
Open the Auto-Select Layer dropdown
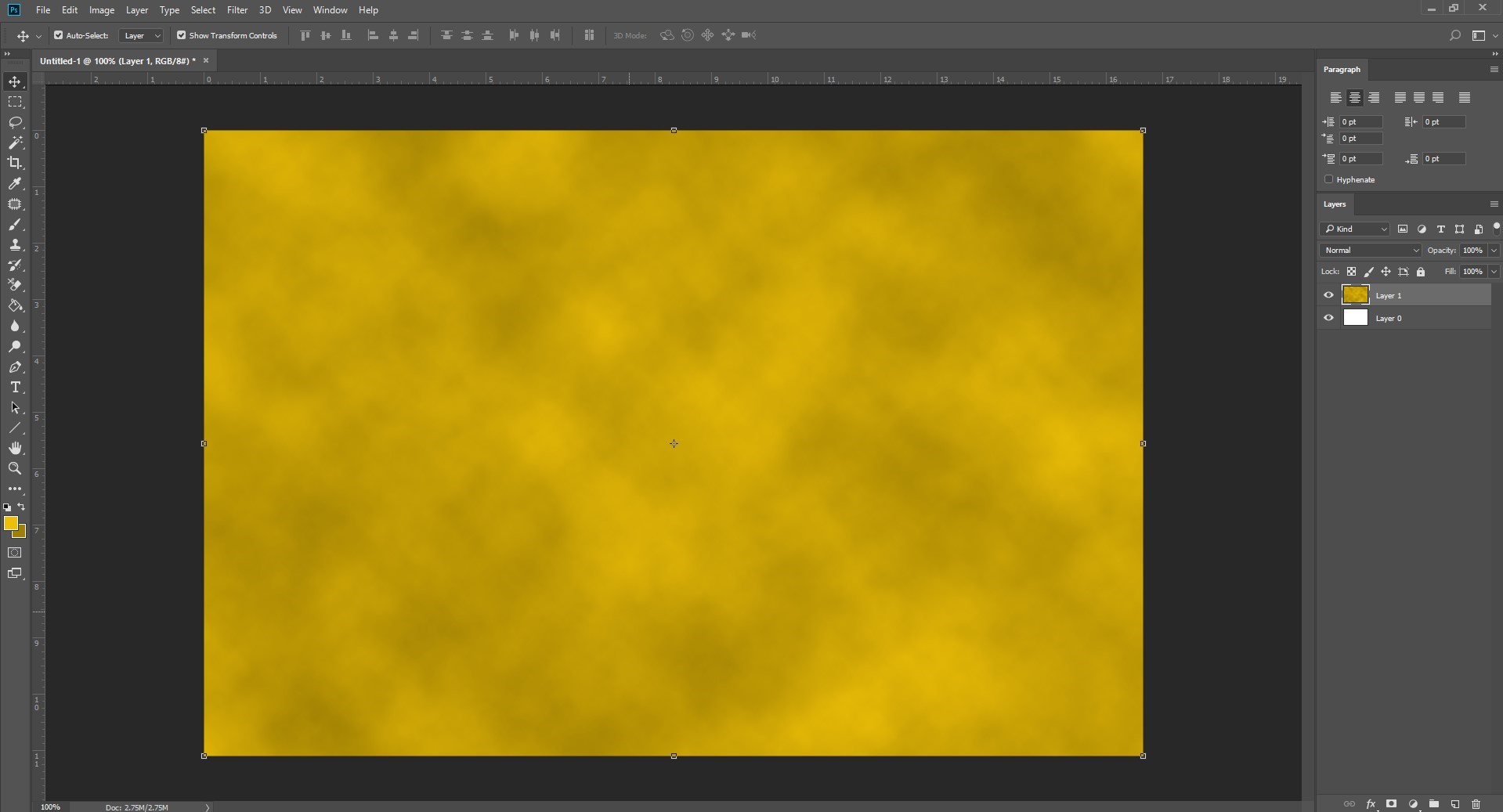[x=141, y=35]
